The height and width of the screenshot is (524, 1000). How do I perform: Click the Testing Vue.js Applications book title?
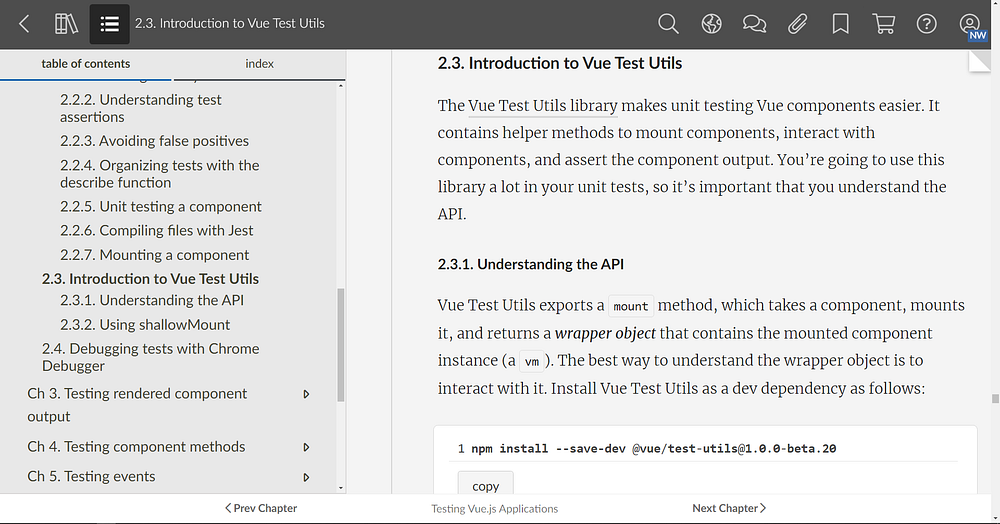(x=494, y=509)
